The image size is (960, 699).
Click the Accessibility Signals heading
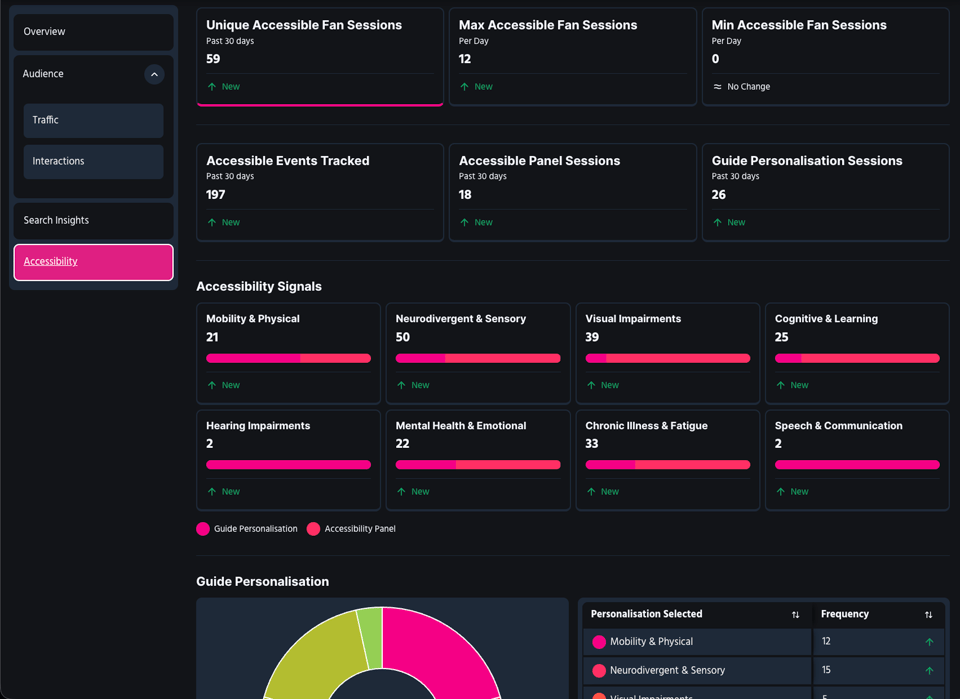(259, 286)
